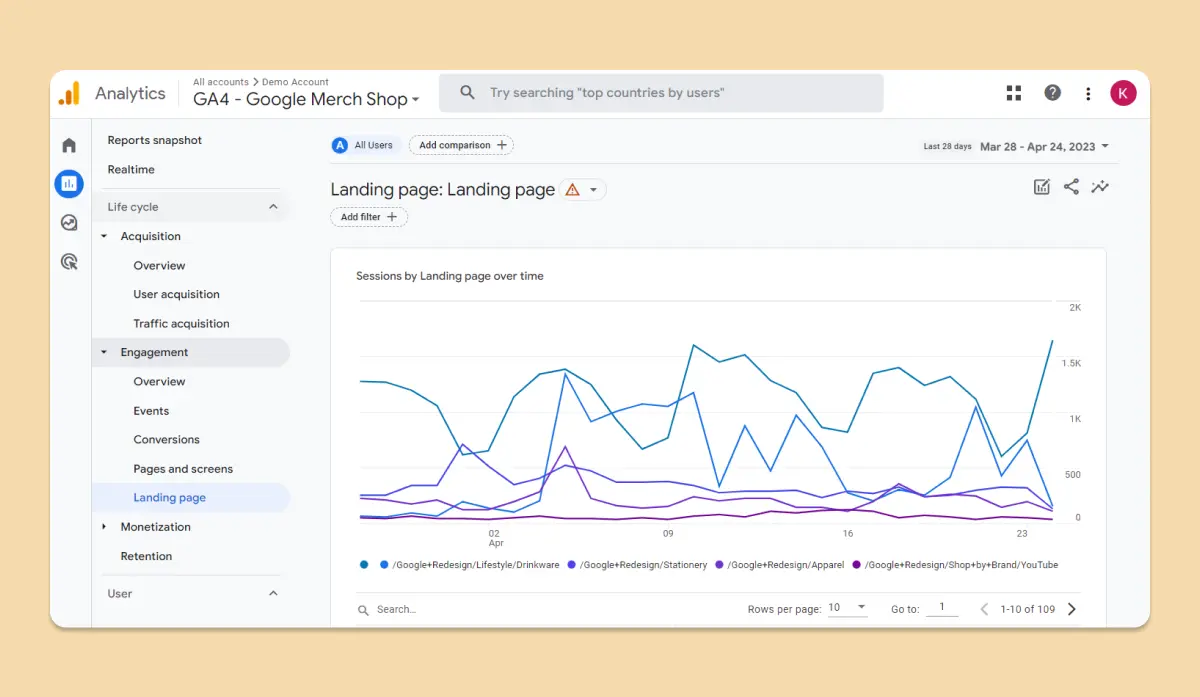Click the All Users segment chip
The image size is (1200, 697).
click(x=365, y=145)
